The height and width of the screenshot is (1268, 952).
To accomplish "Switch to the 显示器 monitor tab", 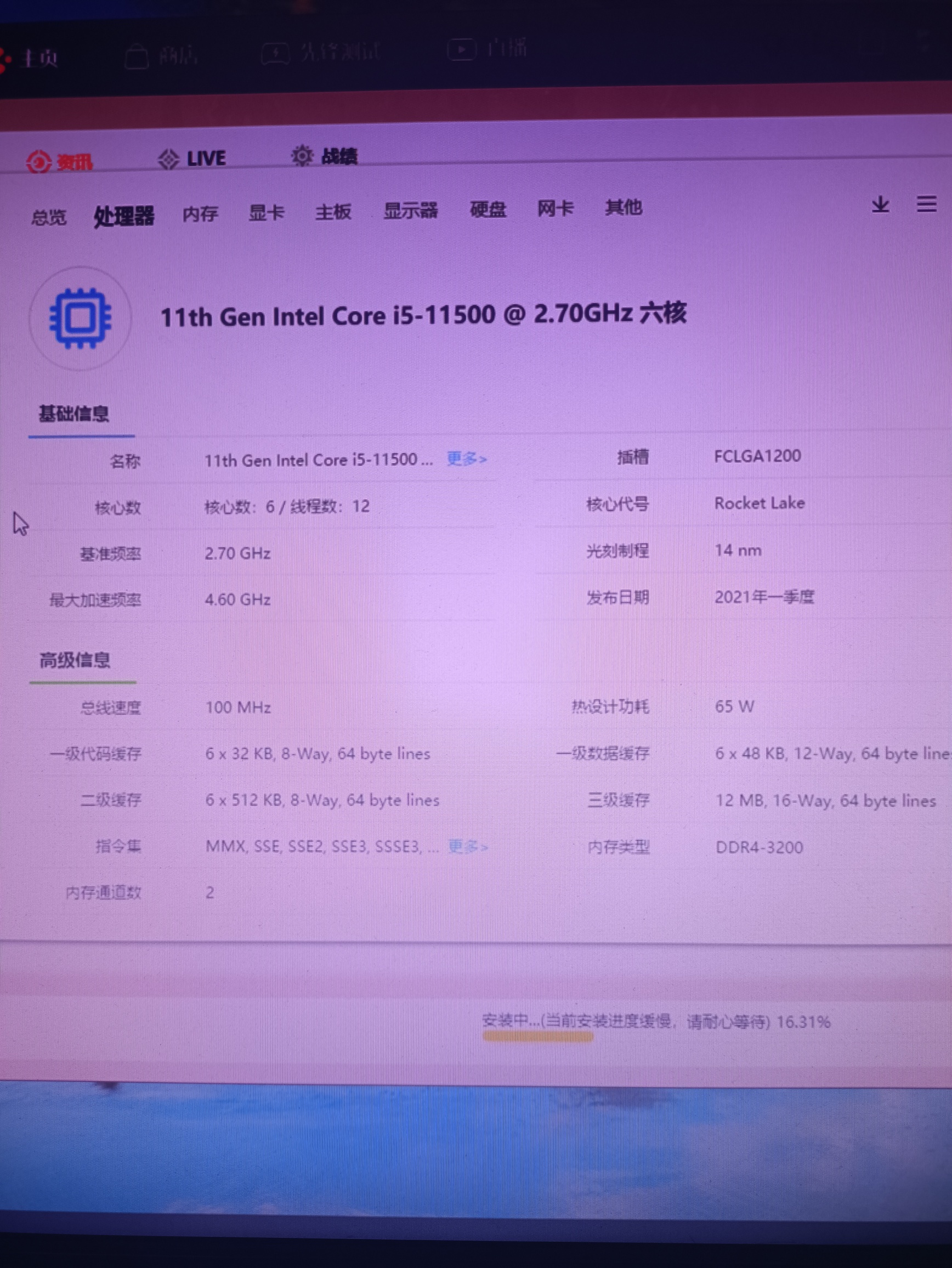I will (410, 211).
